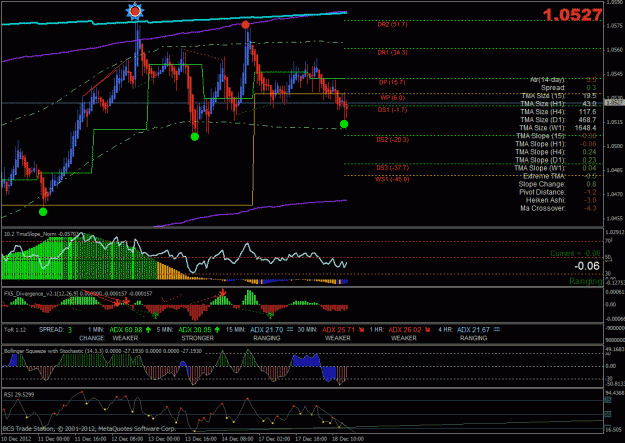Click the large red down arrow in FX5 Divergence
Image resolution: width=625 pixels, height=443 pixels.
(222, 293)
